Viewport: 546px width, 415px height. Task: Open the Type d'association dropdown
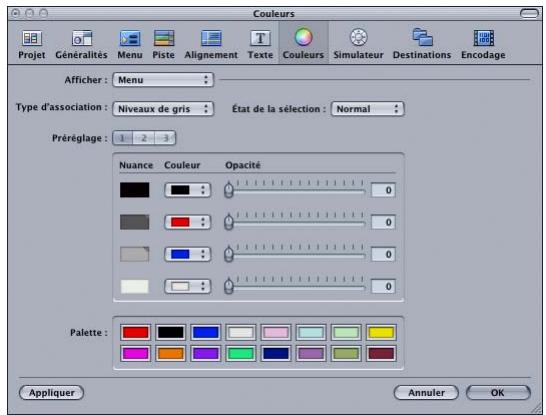coord(163,109)
